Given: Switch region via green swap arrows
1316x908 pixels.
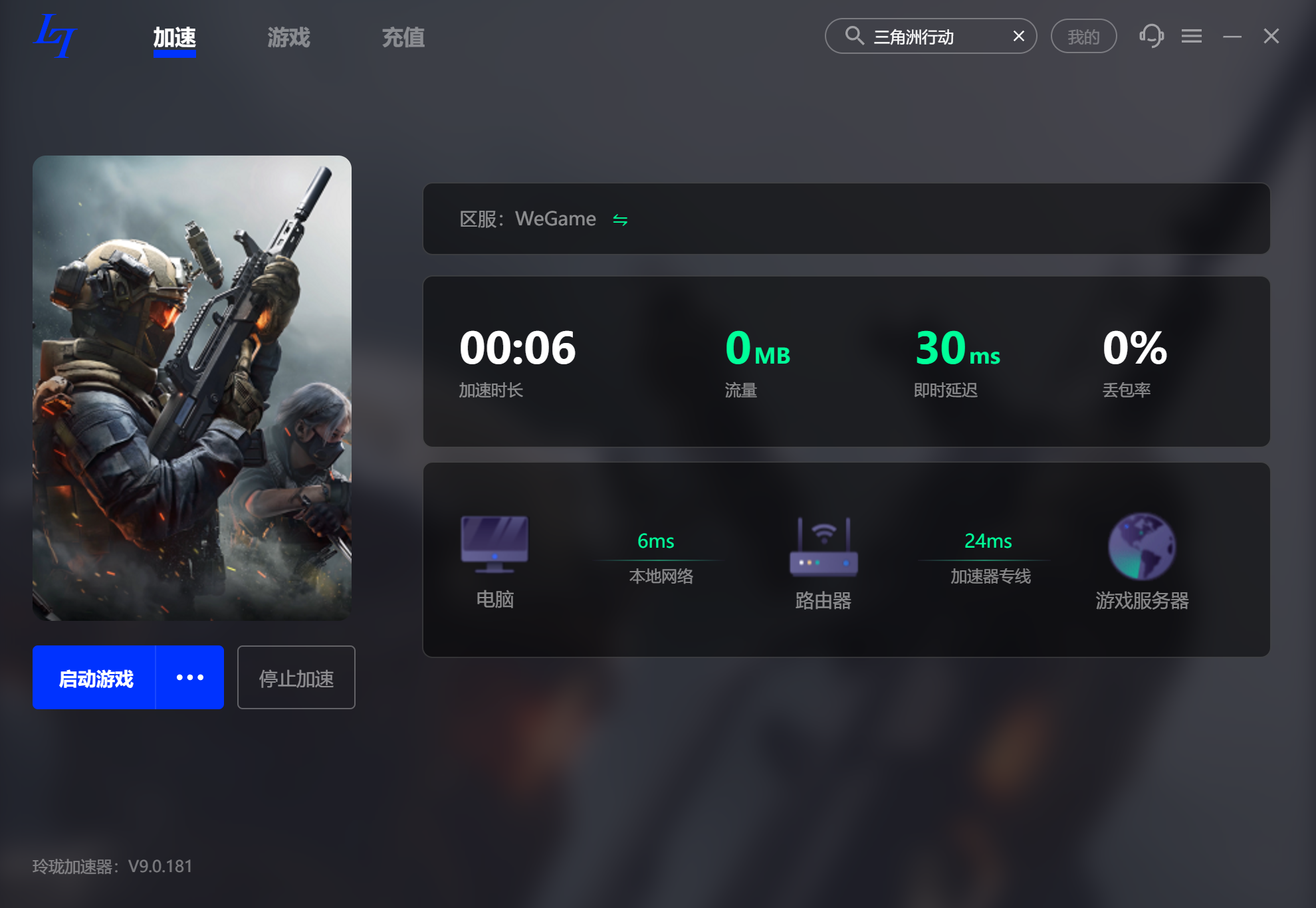Looking at the screenshot, I should [620, 219].
